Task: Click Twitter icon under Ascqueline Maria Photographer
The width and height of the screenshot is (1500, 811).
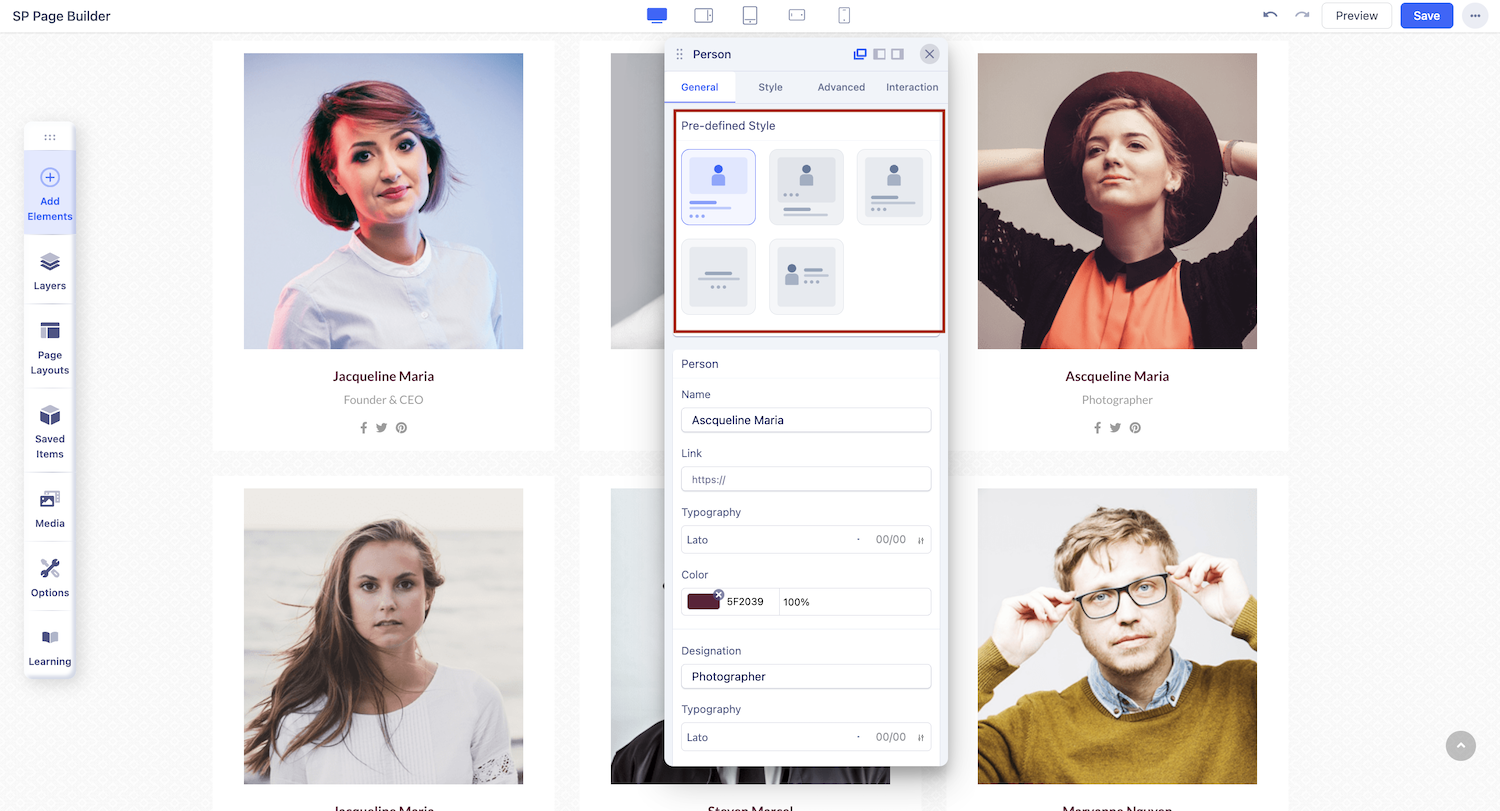Action: click(1116, 428)
